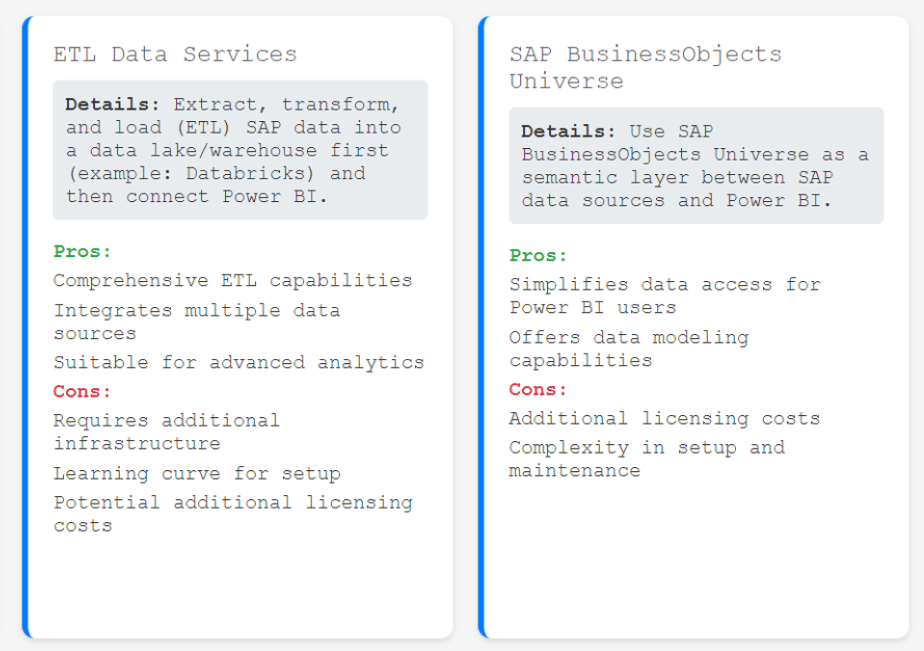Select "Suitable for advanced analytics" line
This screenshot has height=651, width=924.
point(238,362)
